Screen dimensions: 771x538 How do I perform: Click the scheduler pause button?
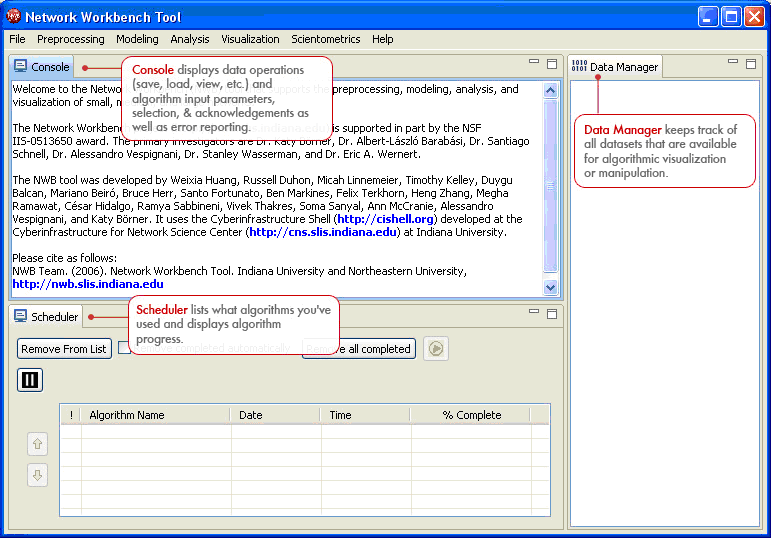(30, 380)
